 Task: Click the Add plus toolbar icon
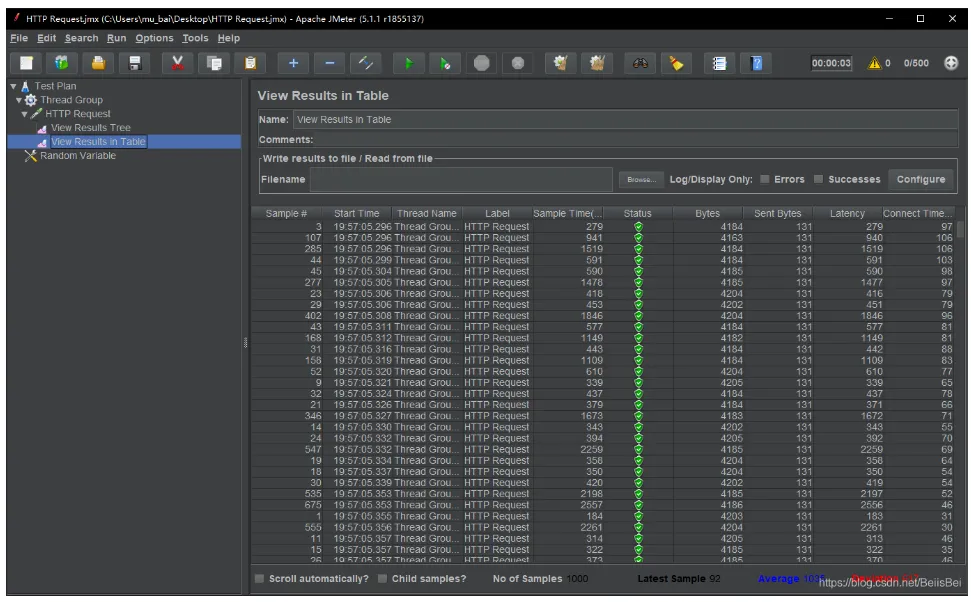293,63
